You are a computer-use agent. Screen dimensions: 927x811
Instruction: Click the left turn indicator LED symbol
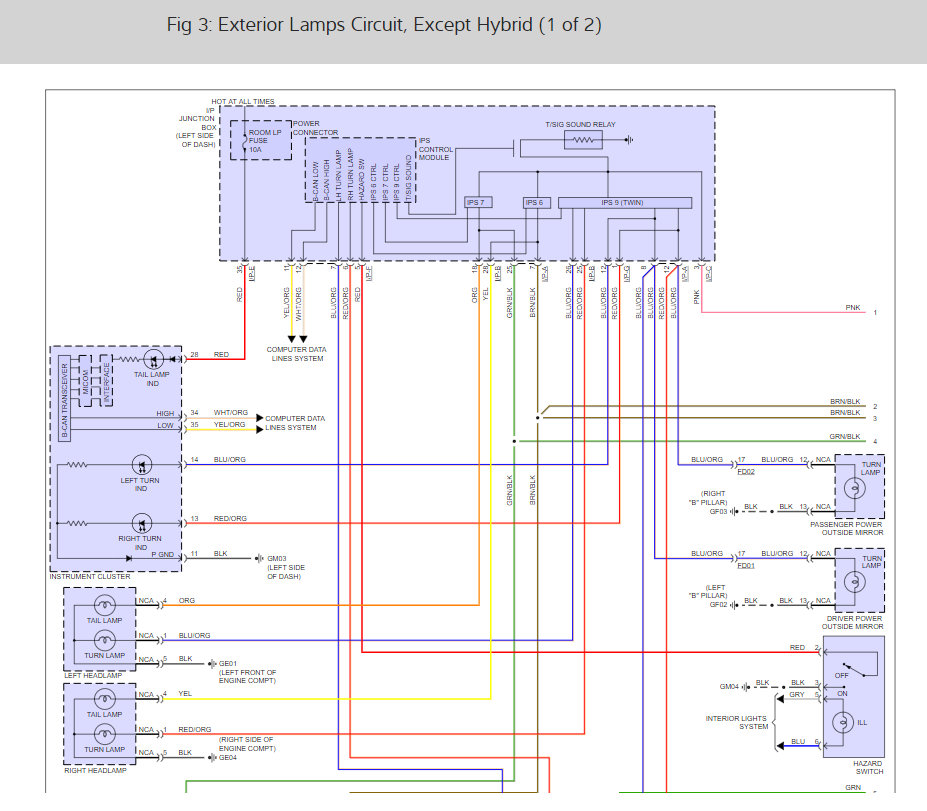point(142,465)
